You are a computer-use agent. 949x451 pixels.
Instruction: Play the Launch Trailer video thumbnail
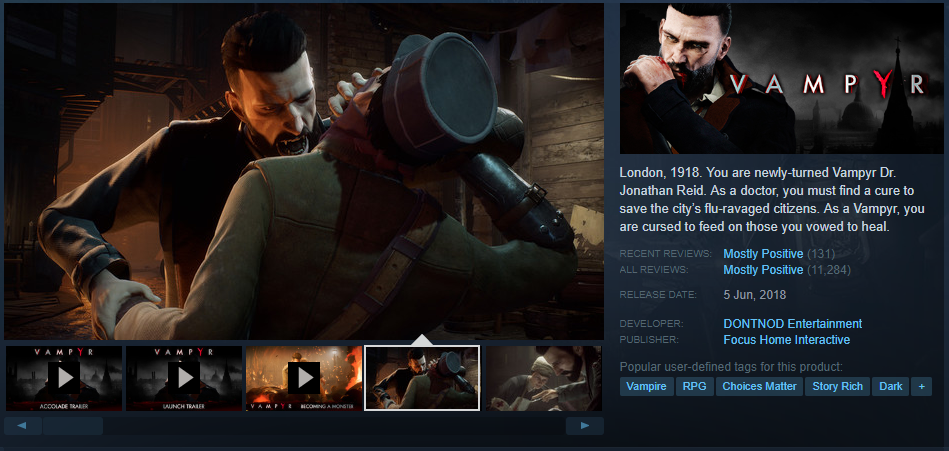point(184,378)
